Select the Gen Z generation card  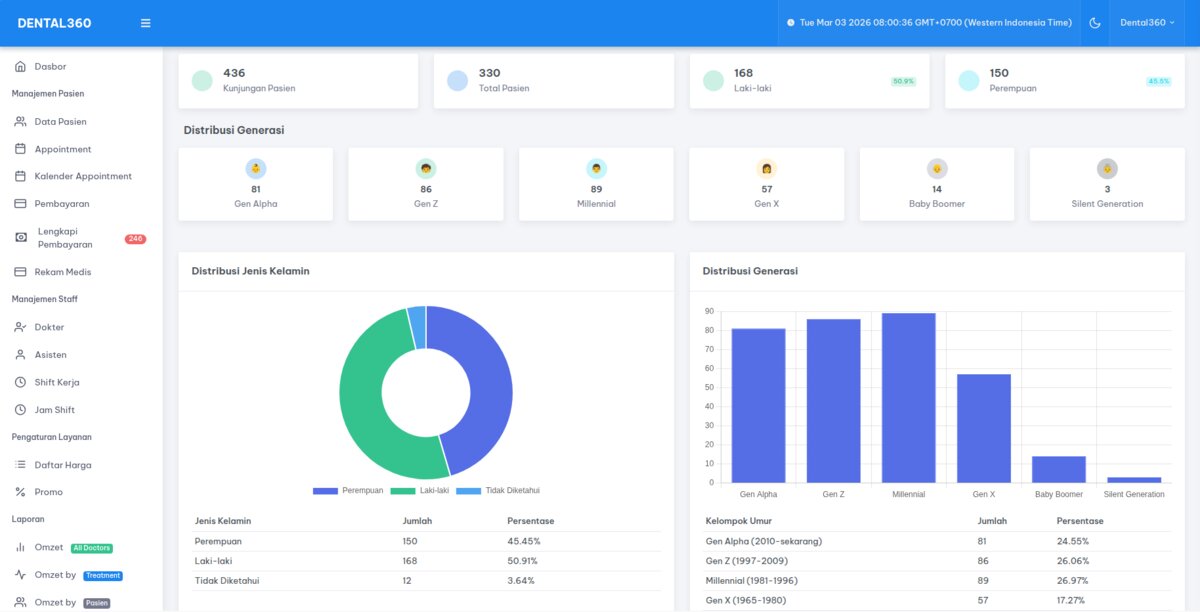[x=426, y=184]
